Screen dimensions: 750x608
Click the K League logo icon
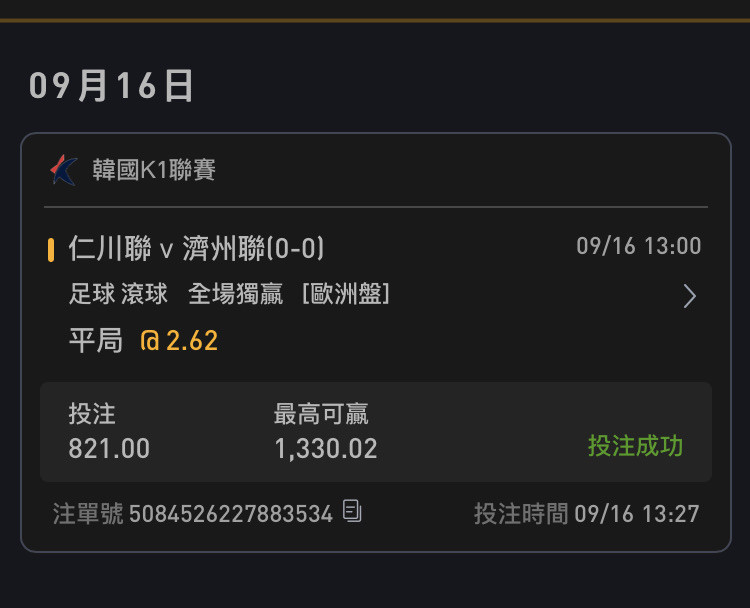[64, 170]
